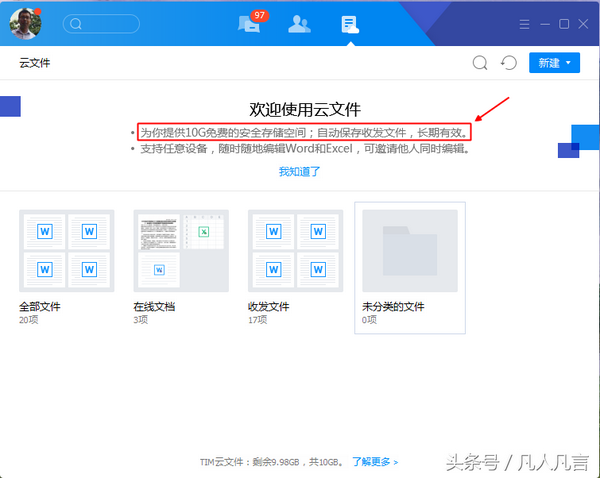Open the main menu hamburger icon
Image resolution: width=600 pixels, height=478 pixels.
click(x=524, y=24)
